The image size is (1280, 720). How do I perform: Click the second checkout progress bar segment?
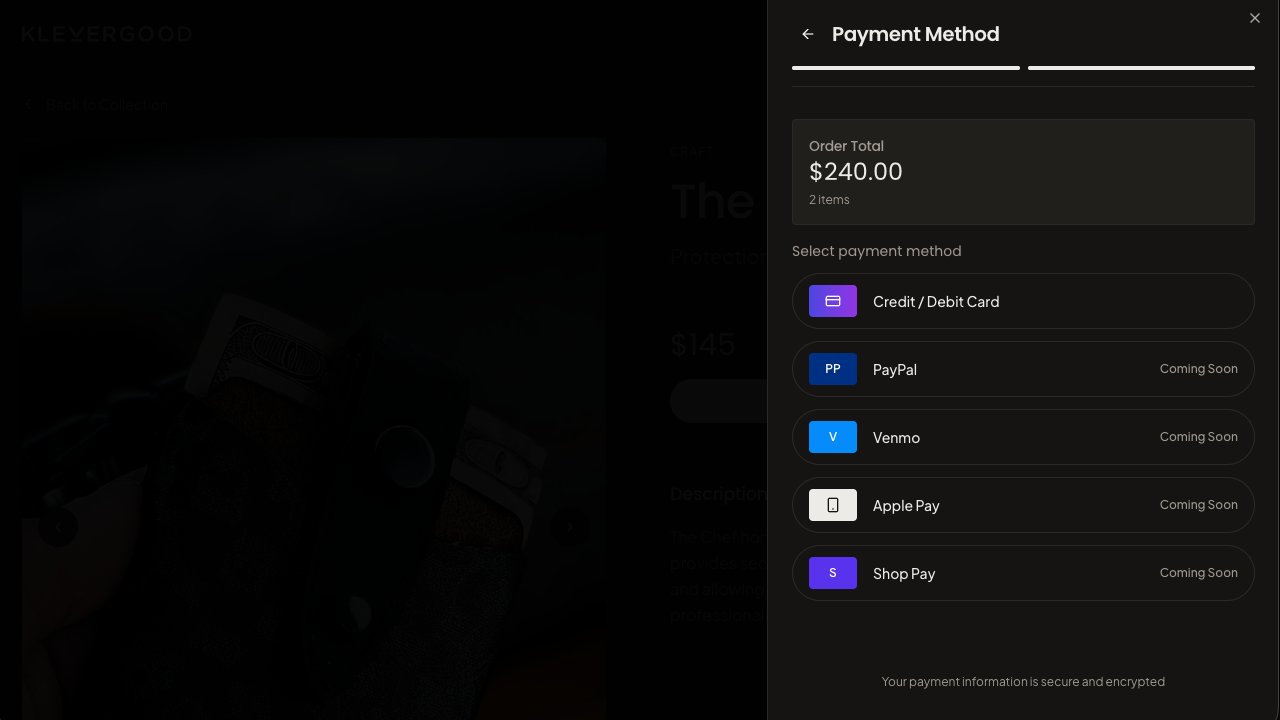pyautogui.click(x=1141, y=68)
